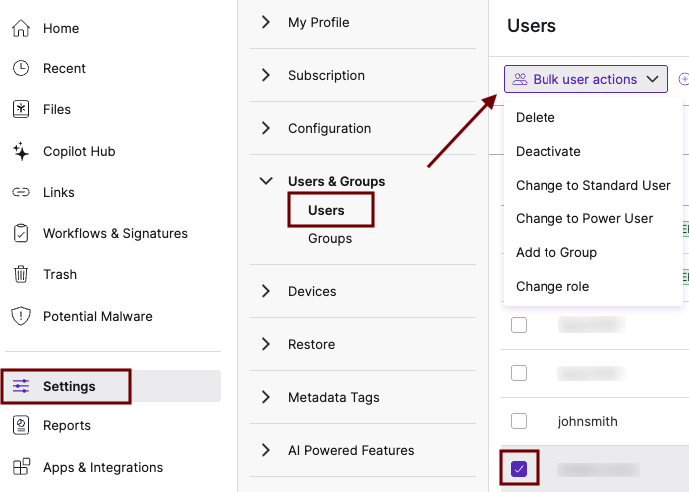Click the Workflows & Signatures clipboard icon
The height and width of the screenshot is (492, 689).
(x=21, y=233)
